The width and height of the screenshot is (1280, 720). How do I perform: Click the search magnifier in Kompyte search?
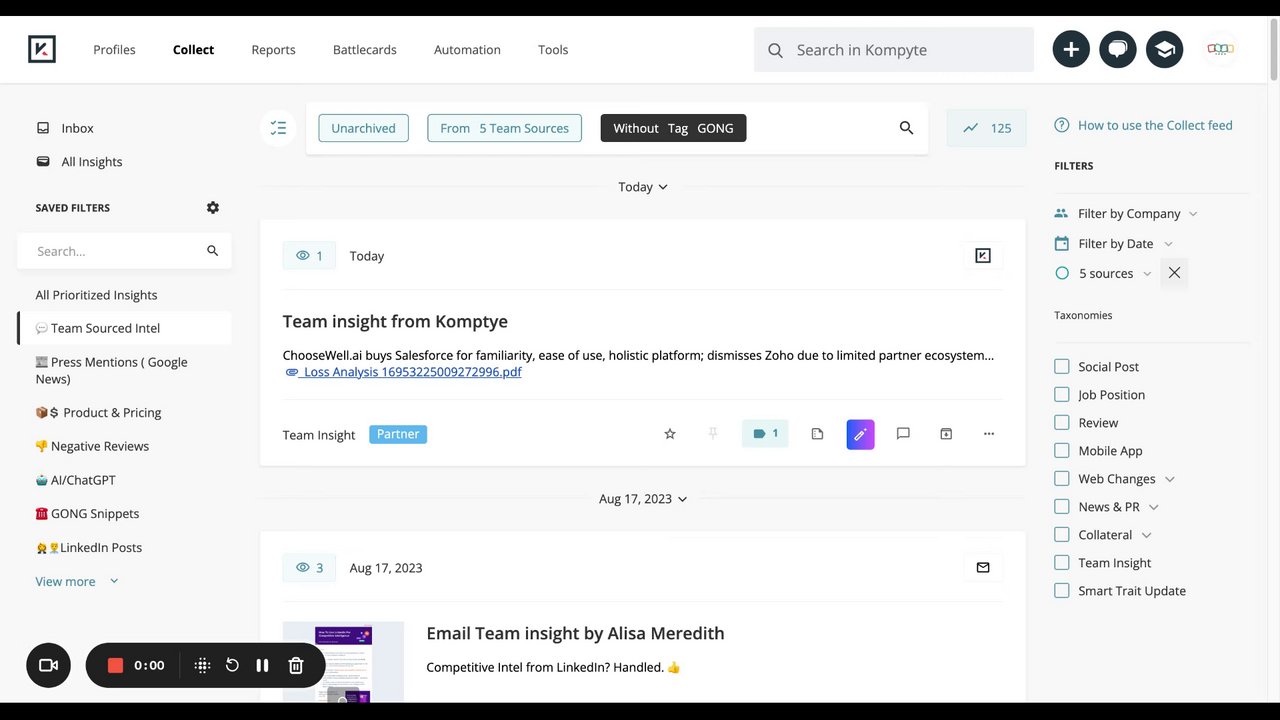coord(775,50)
